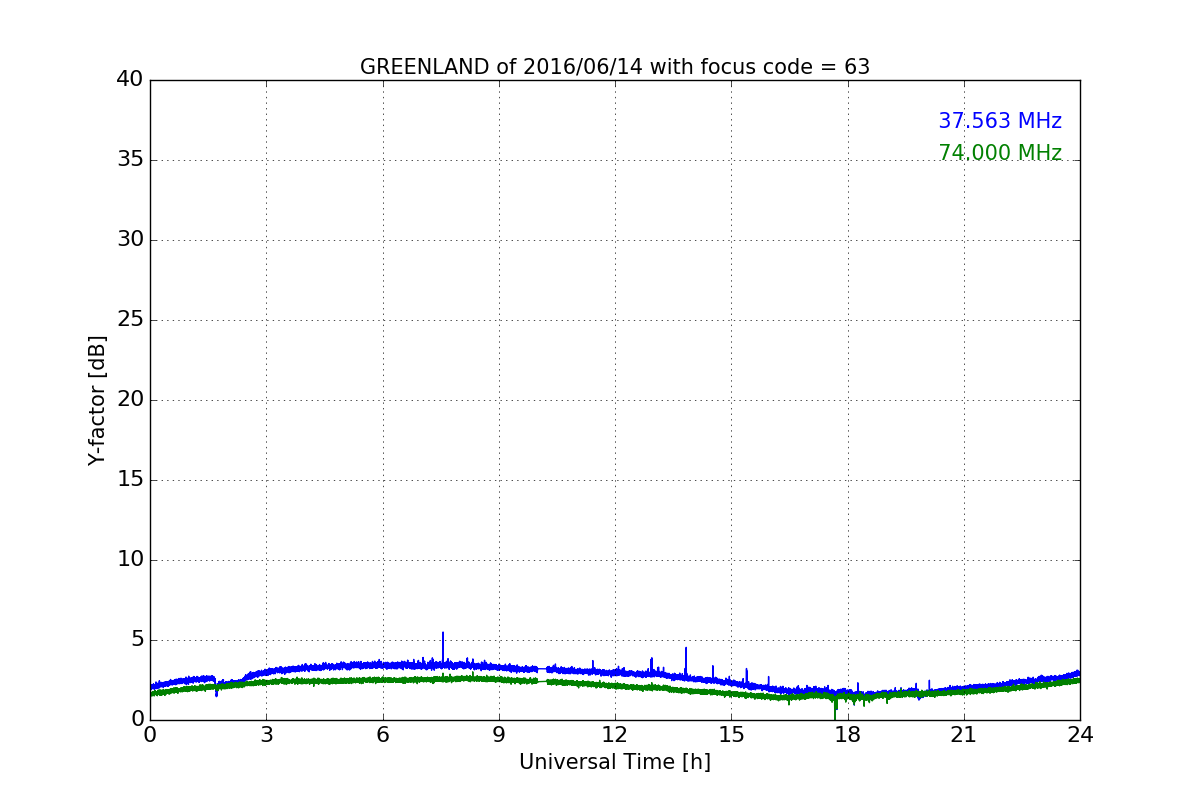Click the '10' tick on the Y-factor axis

131,559
